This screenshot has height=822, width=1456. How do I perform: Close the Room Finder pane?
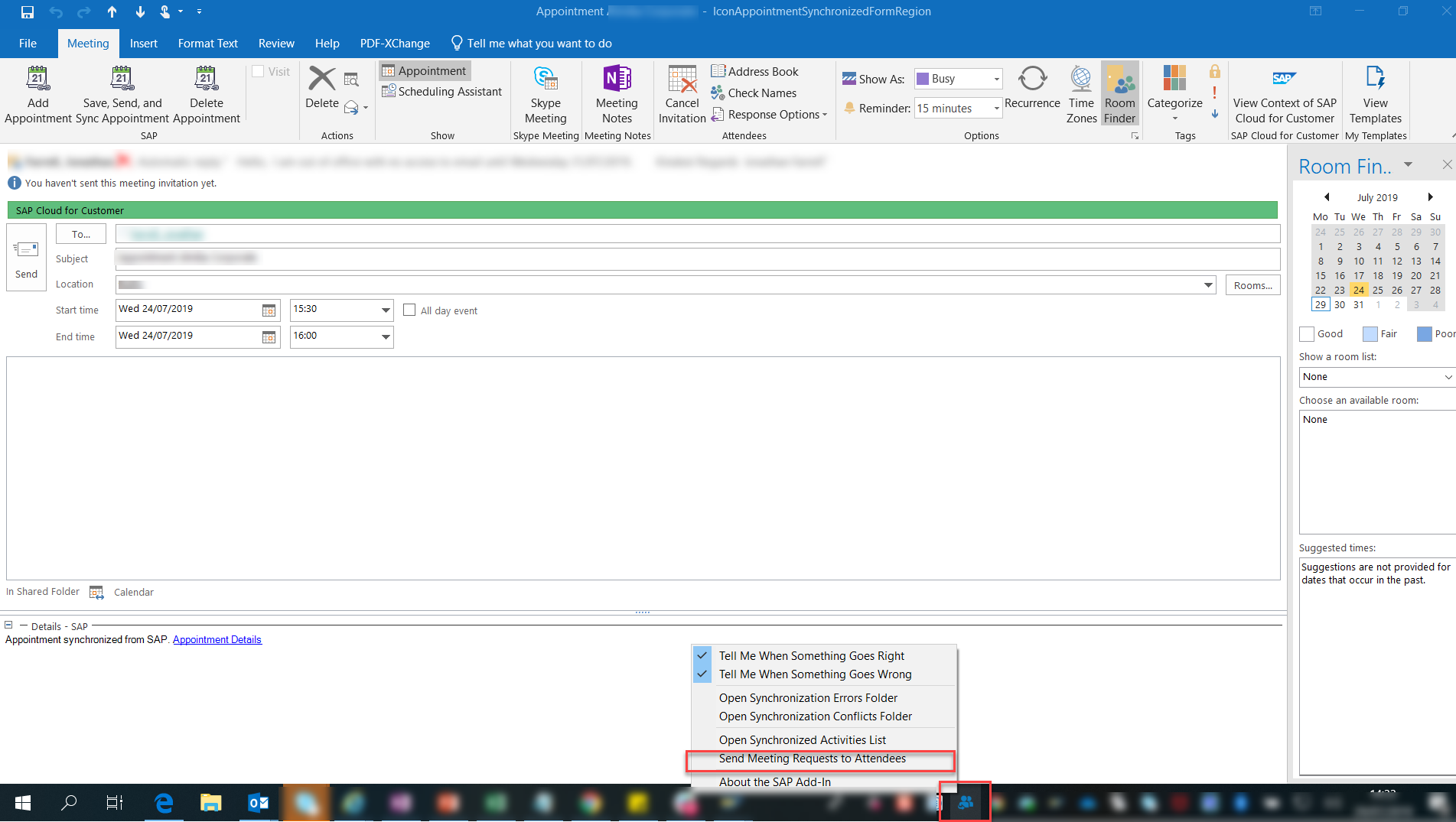coord(1446,164)
